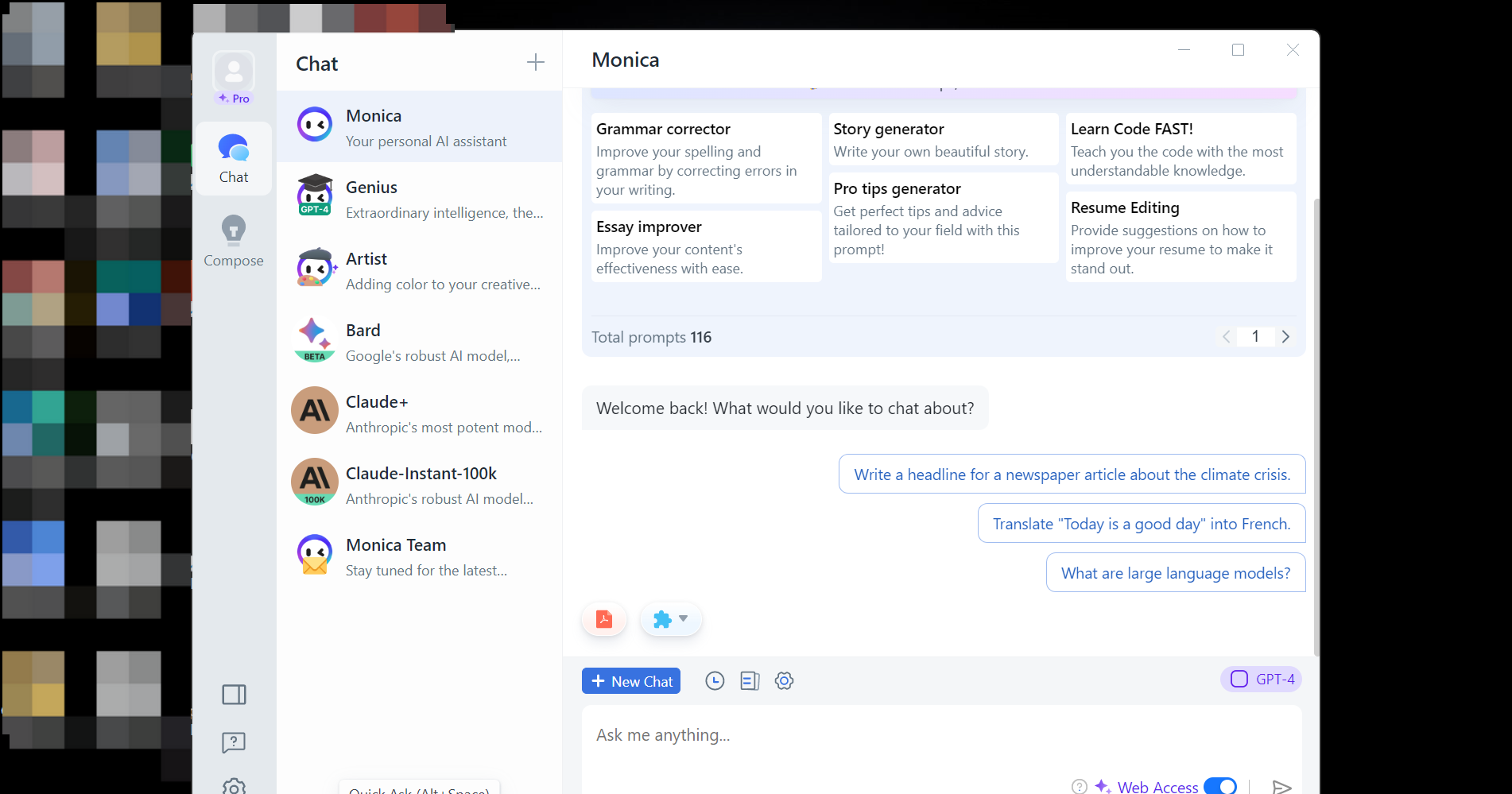Click the Artist palette avatar
The image size is (1512, 794).
[316, 267]
